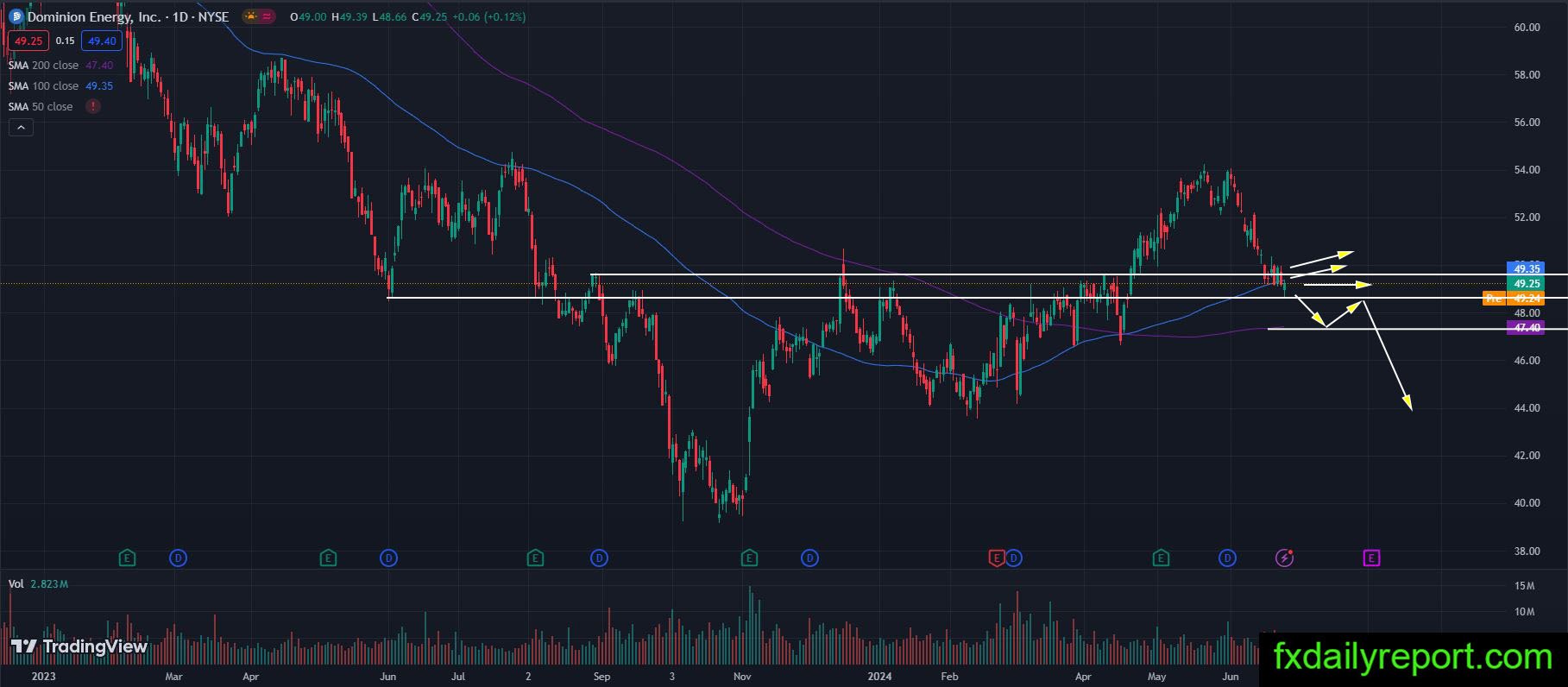Click the 60.00 price scale label
Screen dimensions: 1568x687
[1527, 28]
